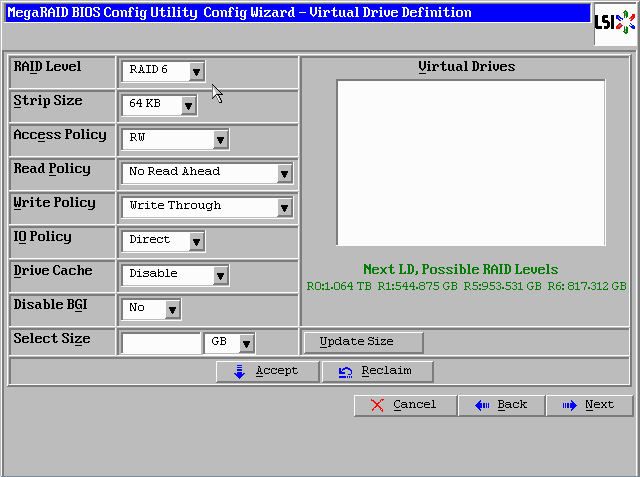Open the RAID Level dropdown

tap(196, 71)
